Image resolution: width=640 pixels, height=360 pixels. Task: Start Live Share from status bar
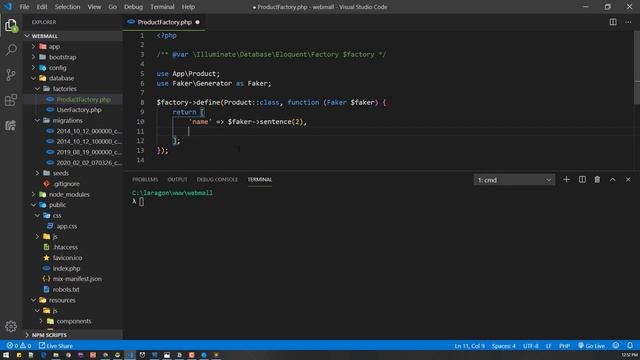(x=56, y=346)
